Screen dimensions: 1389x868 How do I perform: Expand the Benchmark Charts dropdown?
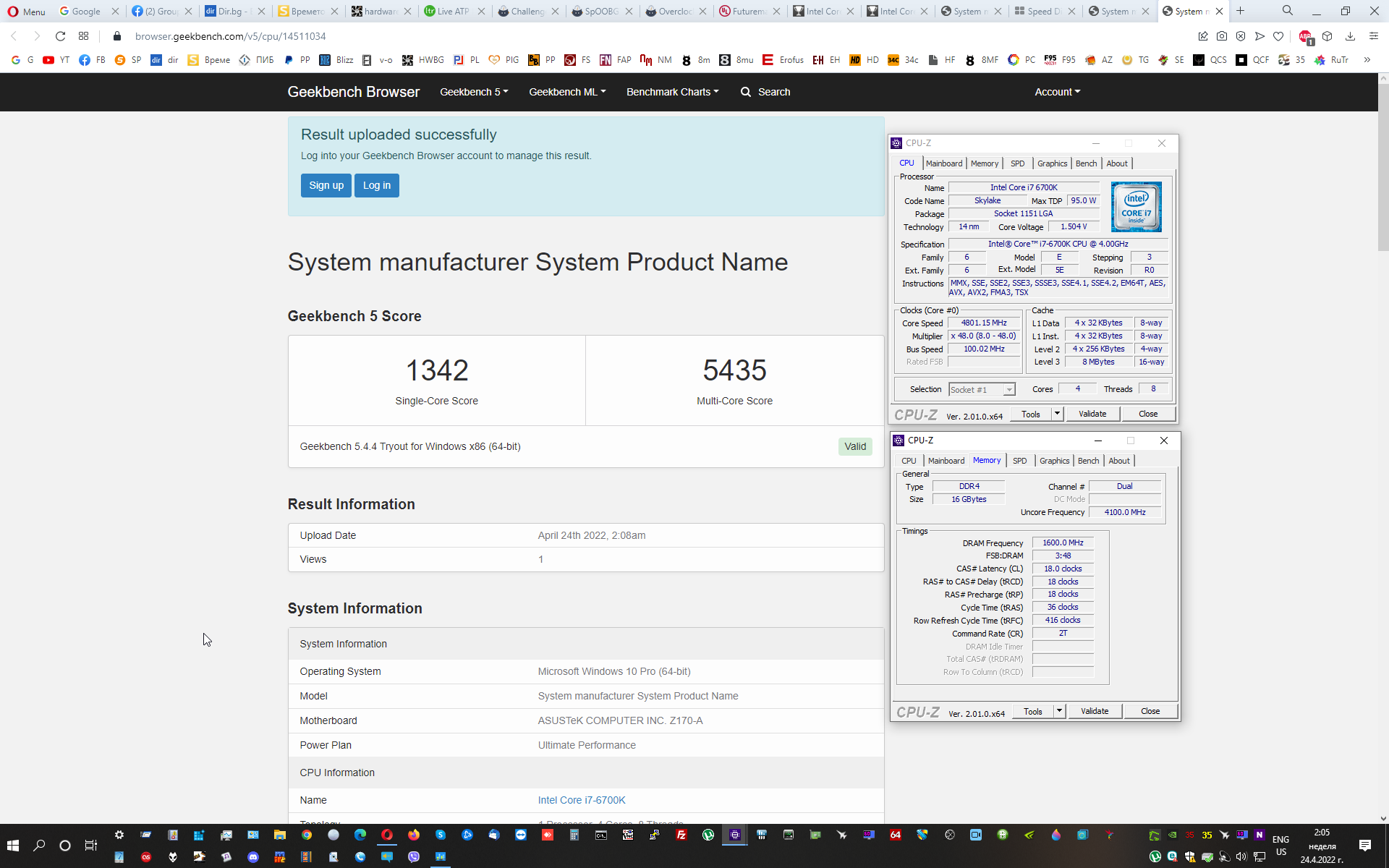(x=673, y=92)
